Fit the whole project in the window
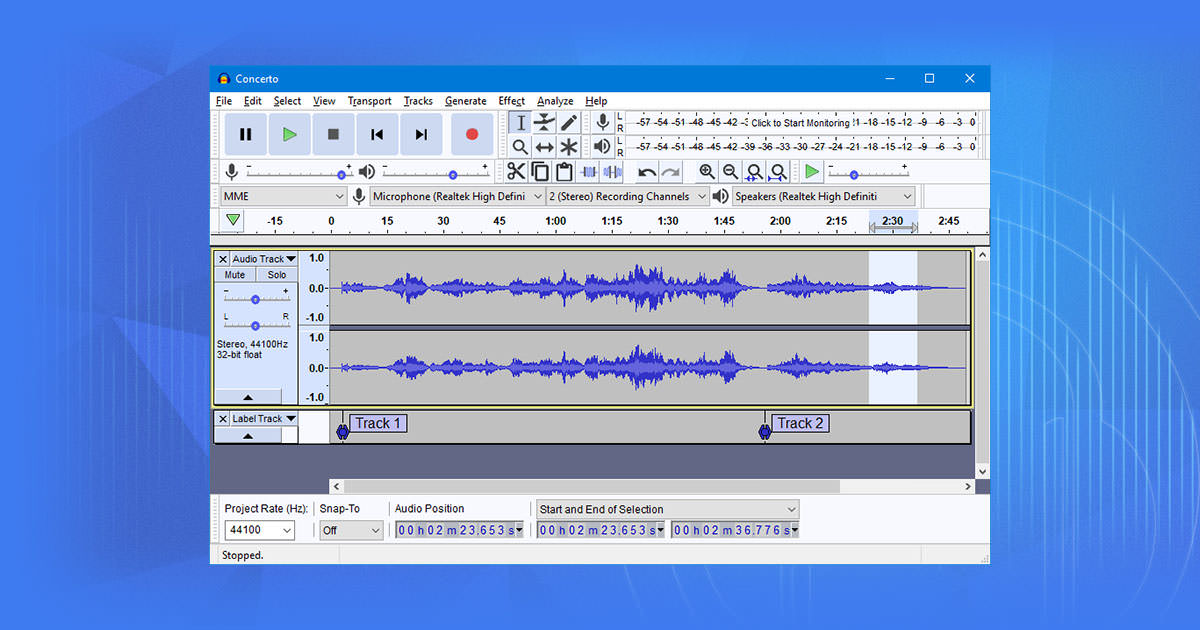Screen dimensions: 1200x630 coord(778,172)
